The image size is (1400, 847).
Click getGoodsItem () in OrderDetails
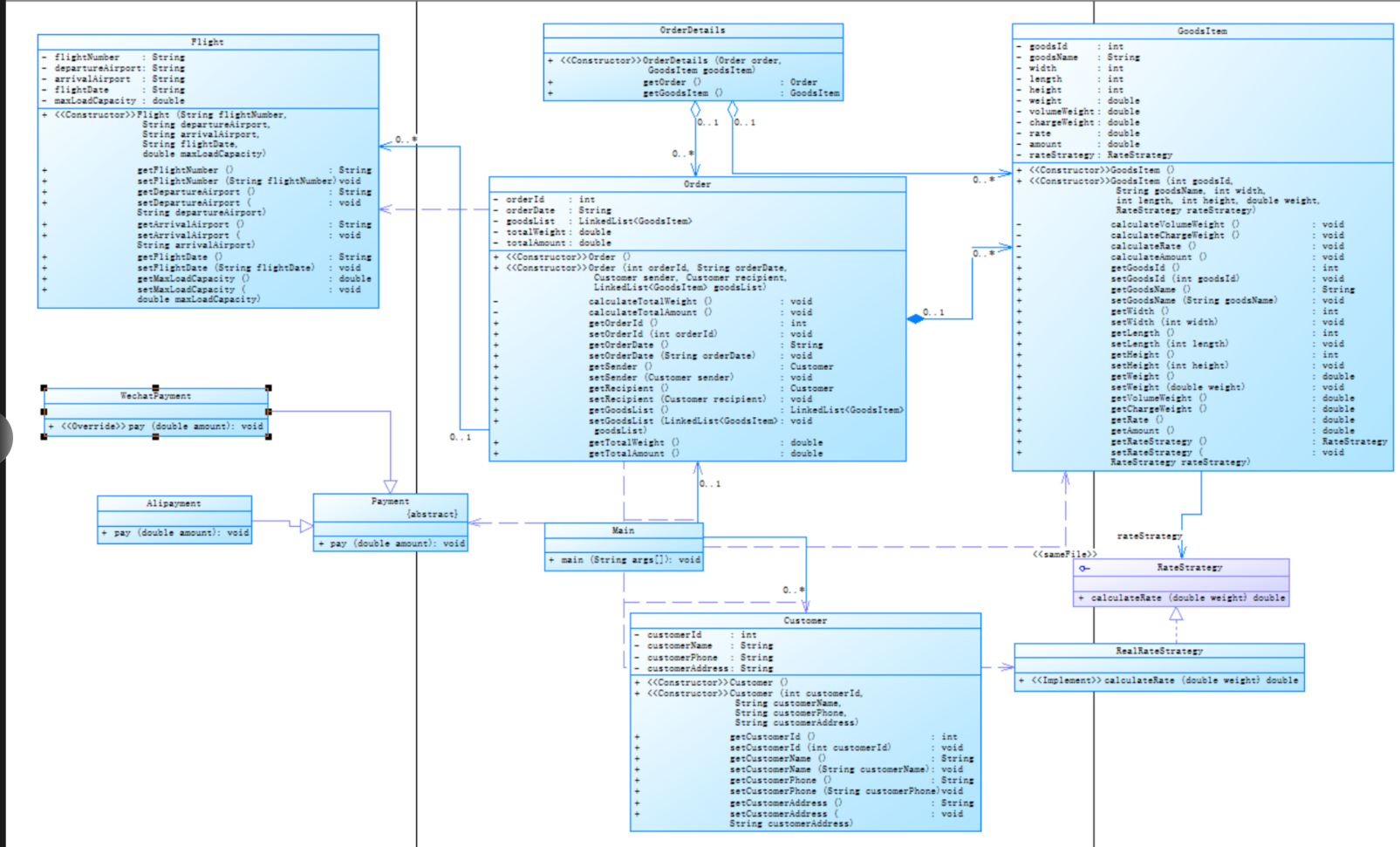click(x=683, y=92)
